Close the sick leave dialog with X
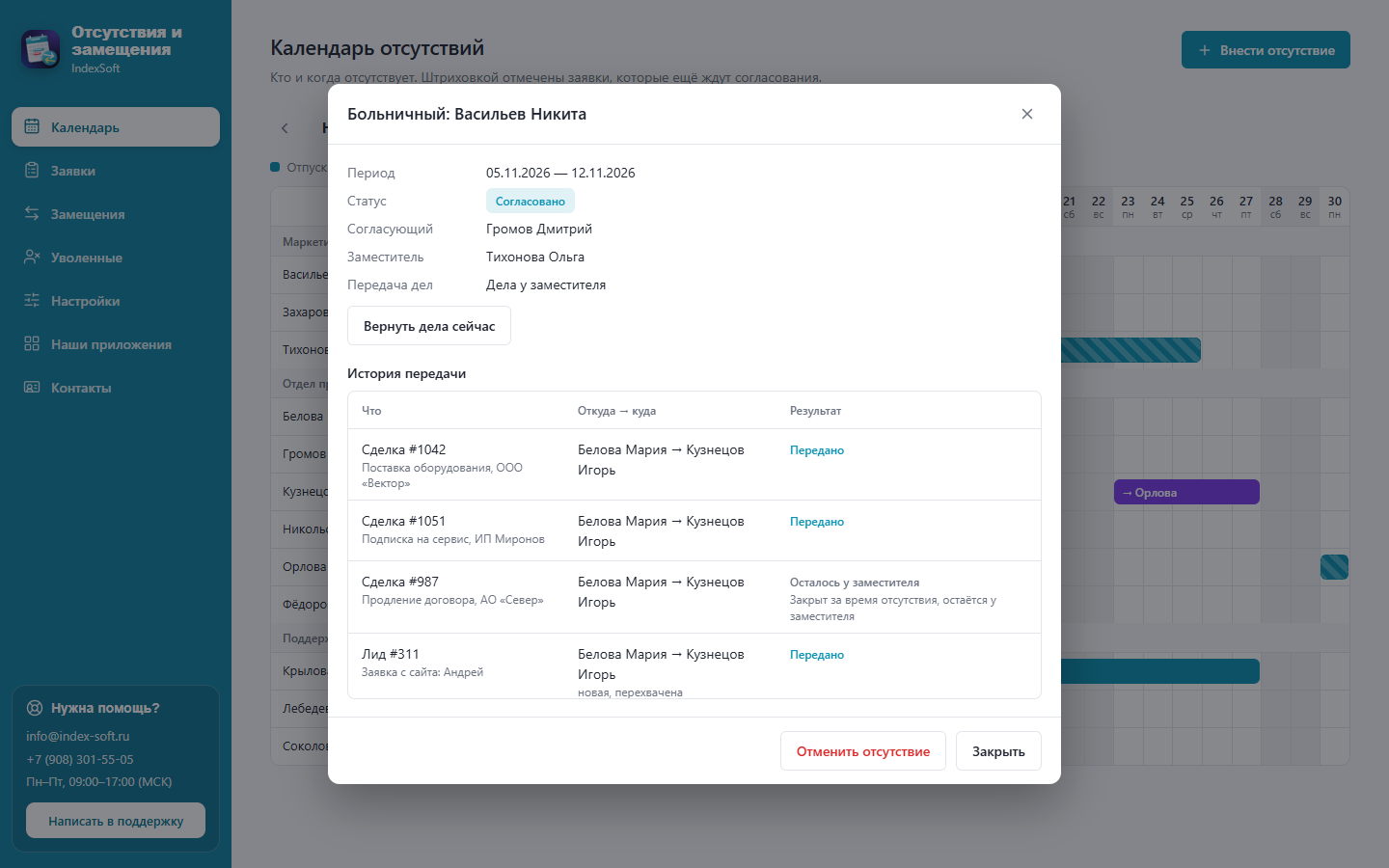Viewport: 1389px width, 868px height. pos(1027,114)
